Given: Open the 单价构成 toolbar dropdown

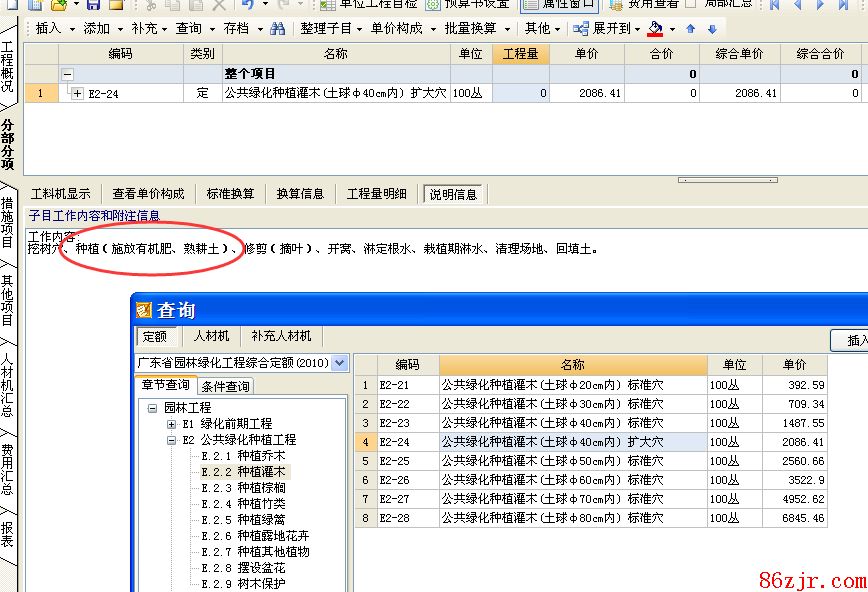Looking at the screenshot, I should (x=402, y=29).
